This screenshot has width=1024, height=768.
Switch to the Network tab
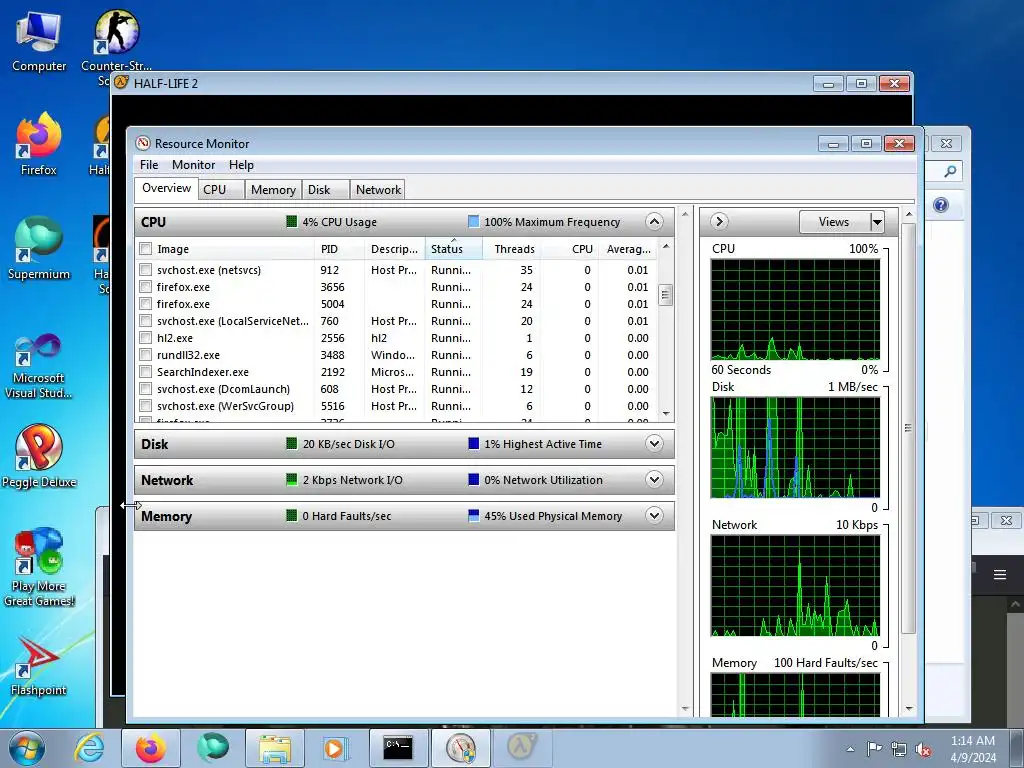378,189
